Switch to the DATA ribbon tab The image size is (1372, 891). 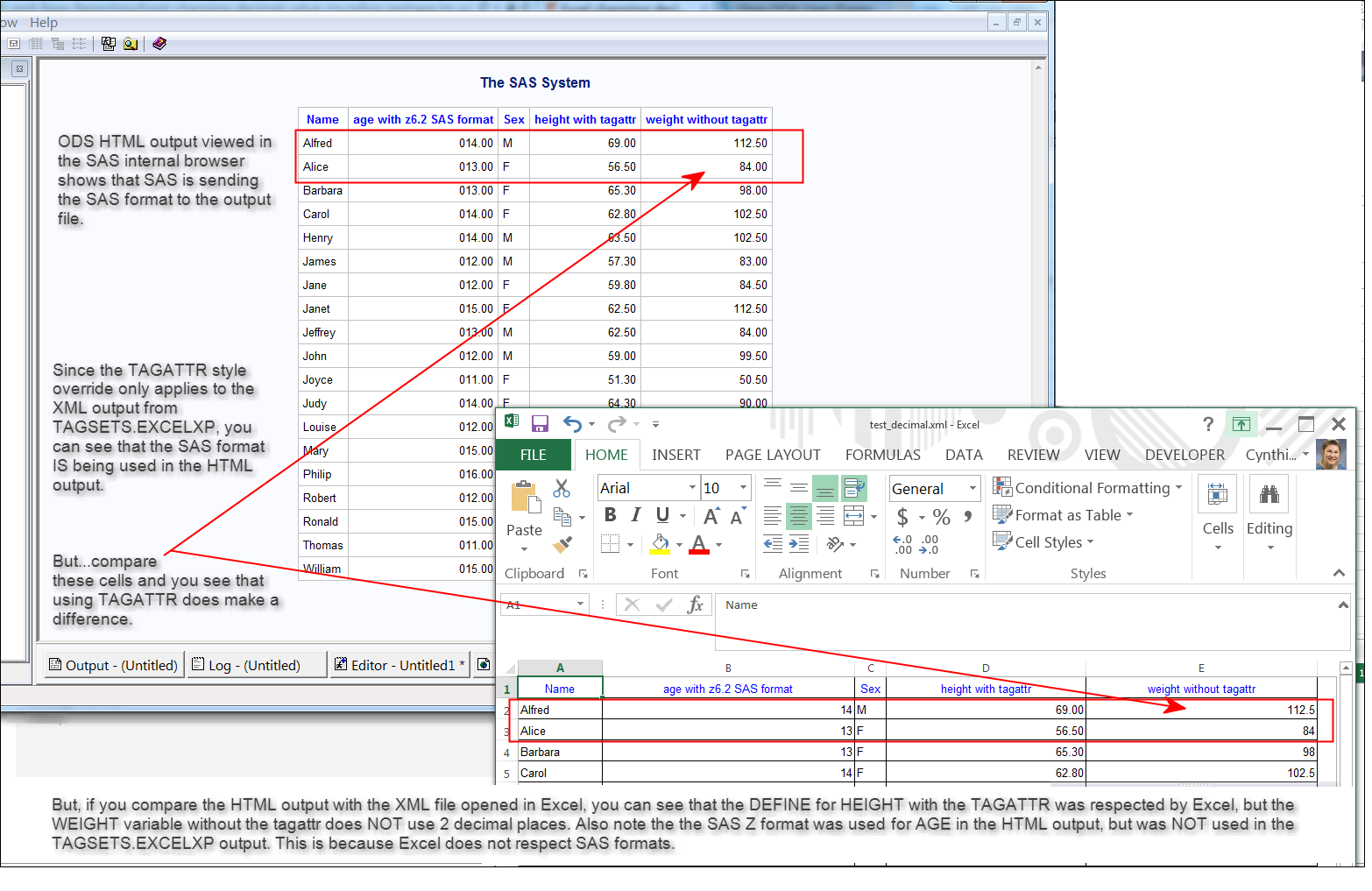[964, 455]
